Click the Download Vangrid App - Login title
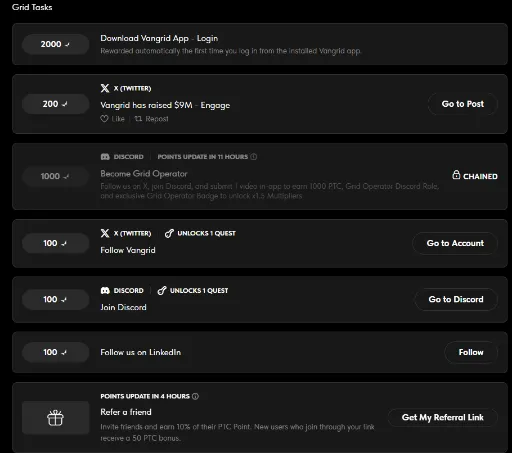 (159, 39)
